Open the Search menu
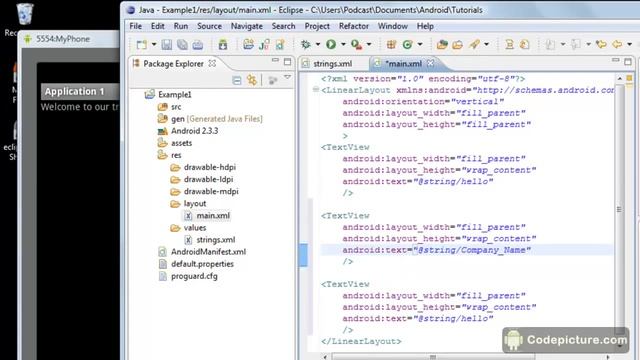The width and height of the screenshot is (640, 360). pyautogui.click(x=283, y=26)
